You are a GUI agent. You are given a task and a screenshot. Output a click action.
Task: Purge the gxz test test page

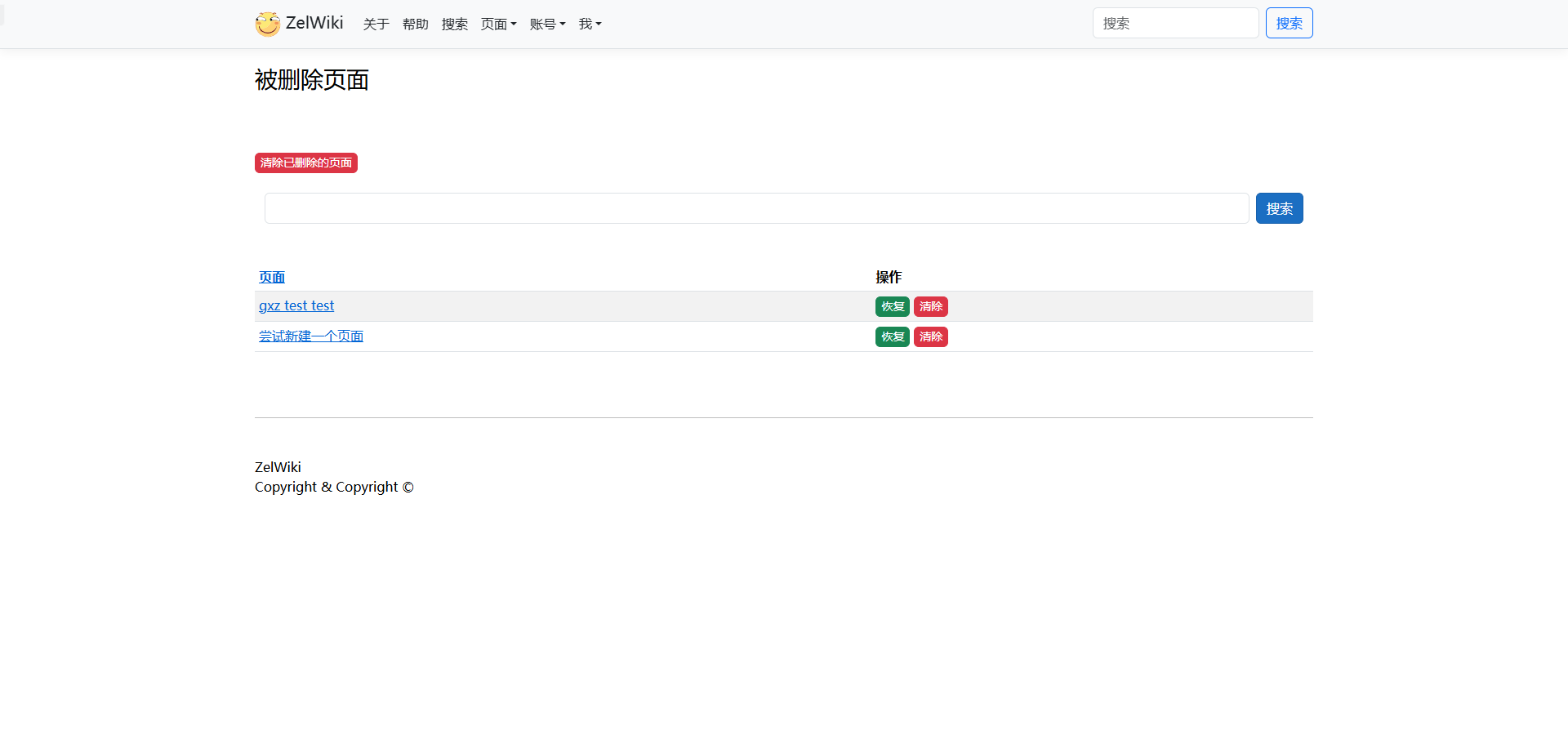click(x=930, y=307)
